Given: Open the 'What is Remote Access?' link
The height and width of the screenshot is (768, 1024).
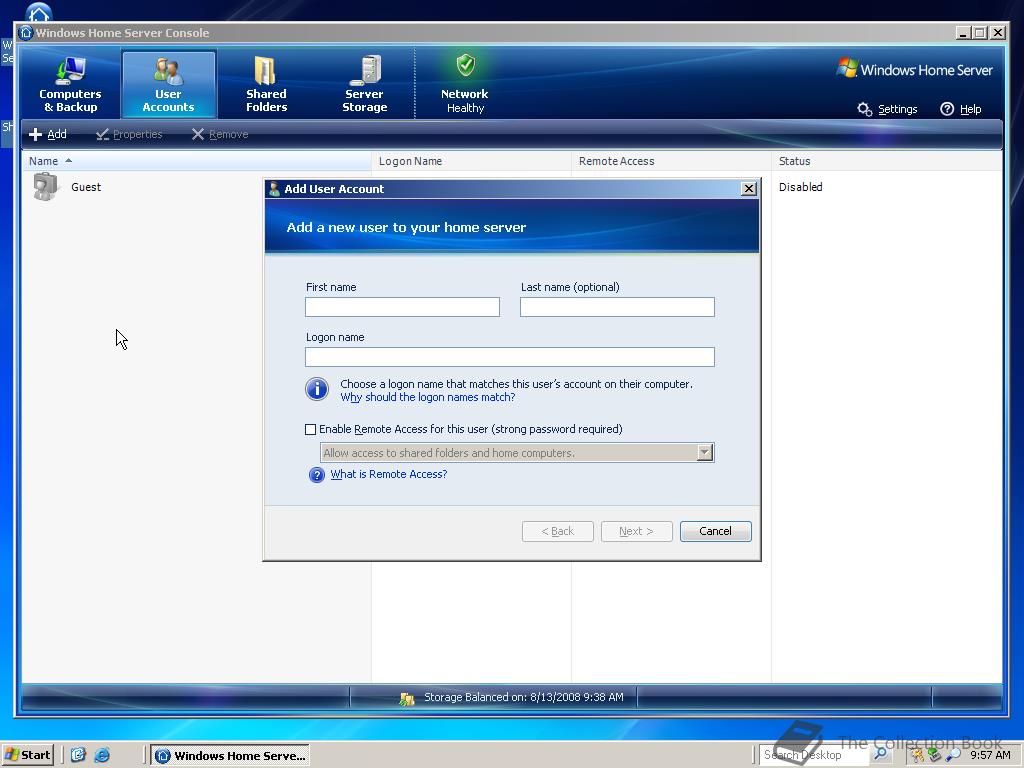Looking at the screenshot, I should [389, 474].
